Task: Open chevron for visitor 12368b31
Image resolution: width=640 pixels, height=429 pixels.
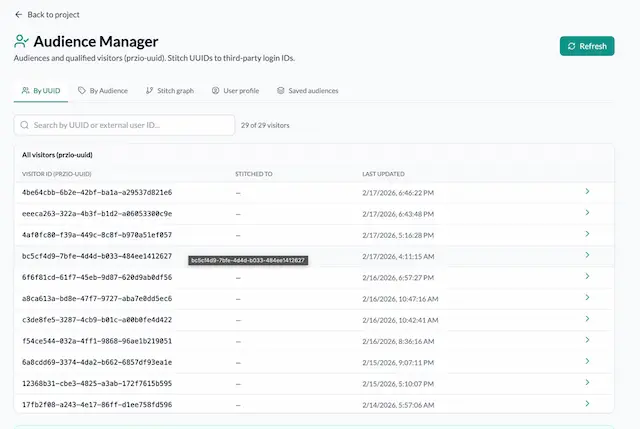Action: tap(587, 383)
